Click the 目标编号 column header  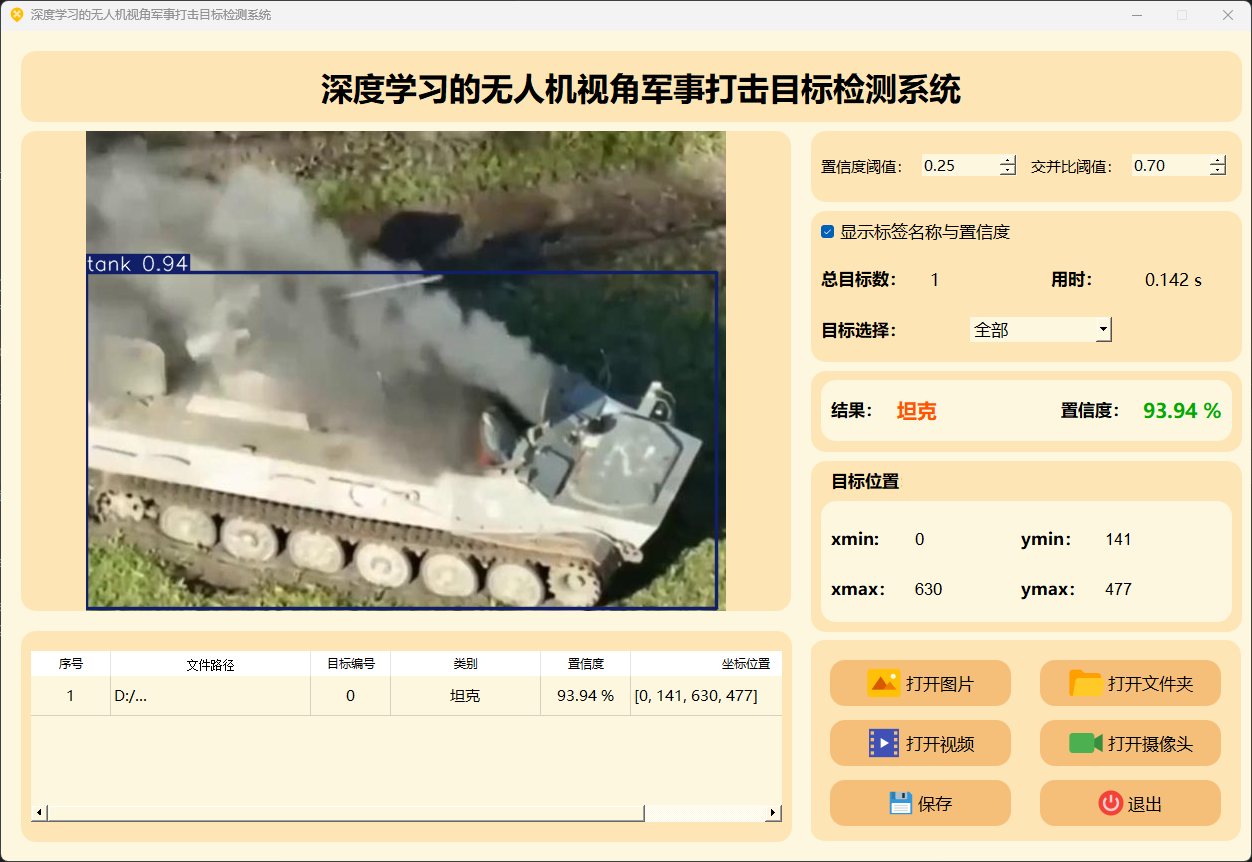(350, 664)
